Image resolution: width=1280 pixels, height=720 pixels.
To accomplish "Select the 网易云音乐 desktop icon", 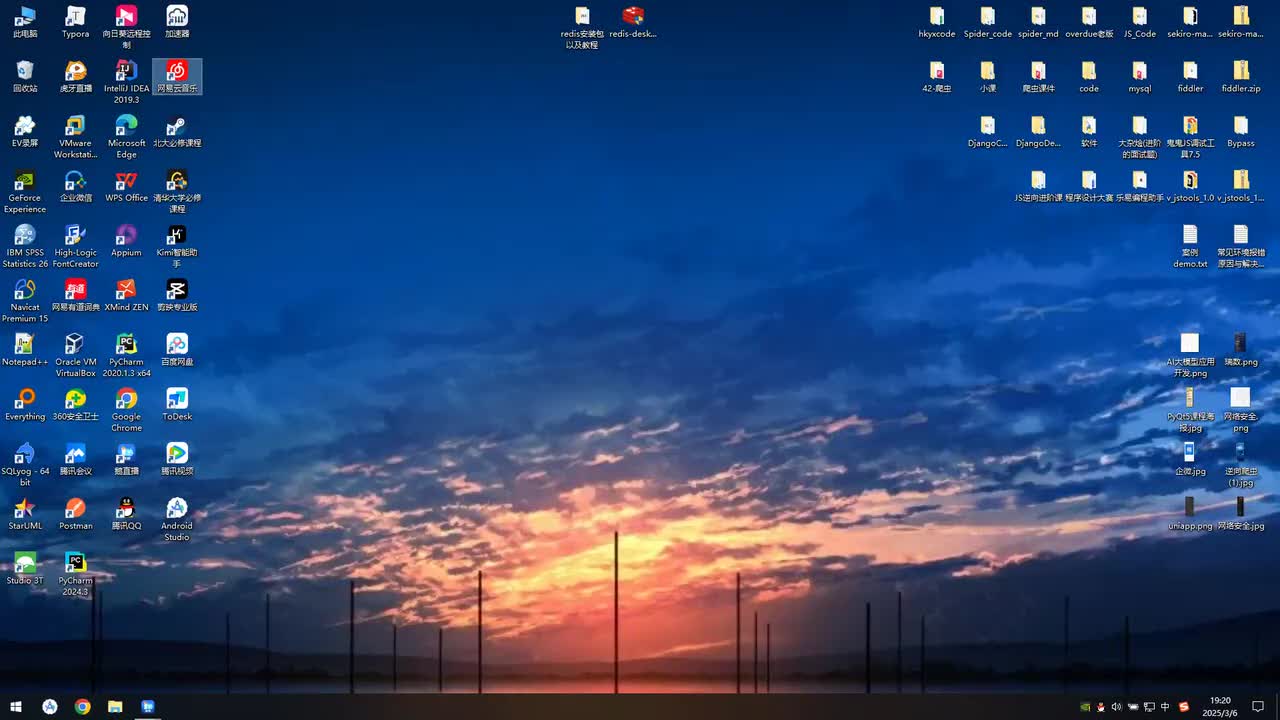I will pyautogui.click(x=177, y=77).
